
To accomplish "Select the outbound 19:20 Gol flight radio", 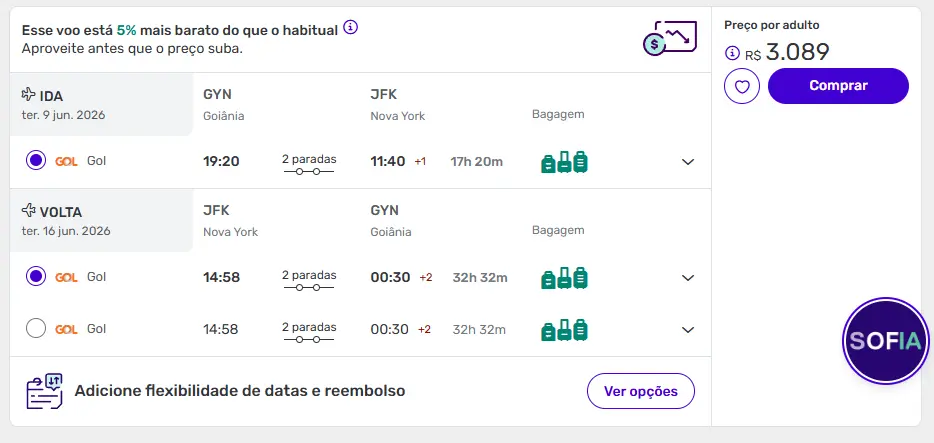I will click(36, 160).
